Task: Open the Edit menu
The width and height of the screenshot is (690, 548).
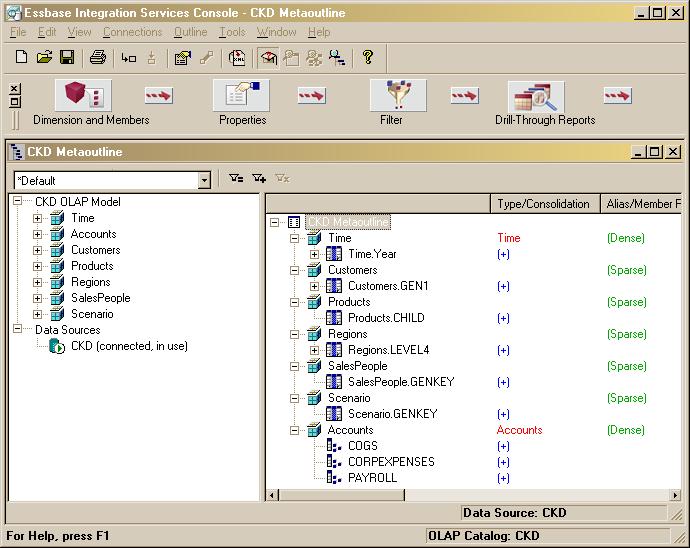Action: point(47,32)
